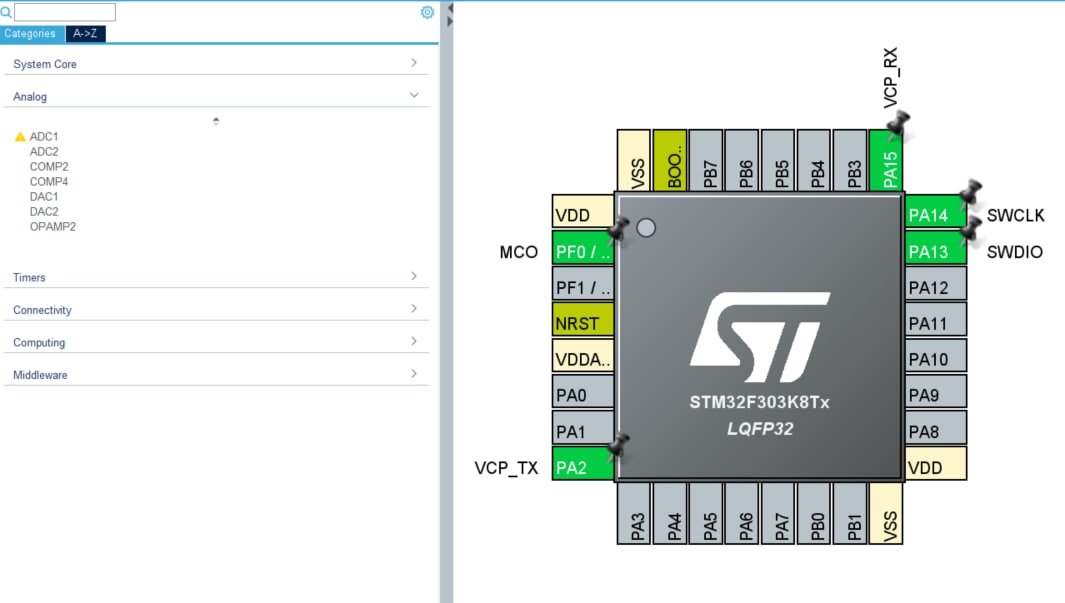
Task: Click the PA15 pin on the chip
Action: 886,161
